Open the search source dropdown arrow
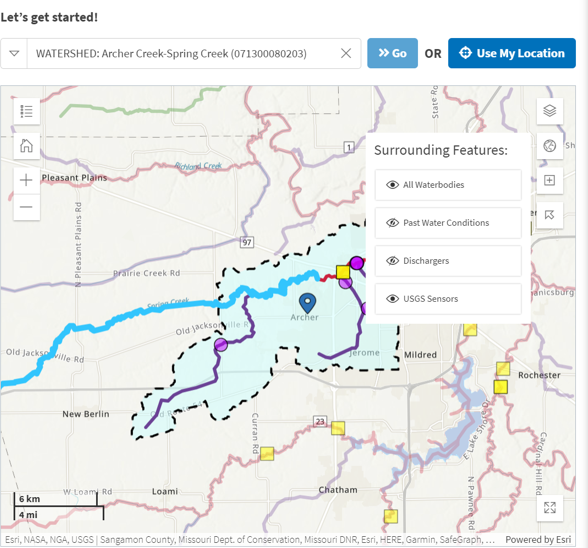Image resolution: width=588 pixels, height=548 pixels. [x=14, y=53]
